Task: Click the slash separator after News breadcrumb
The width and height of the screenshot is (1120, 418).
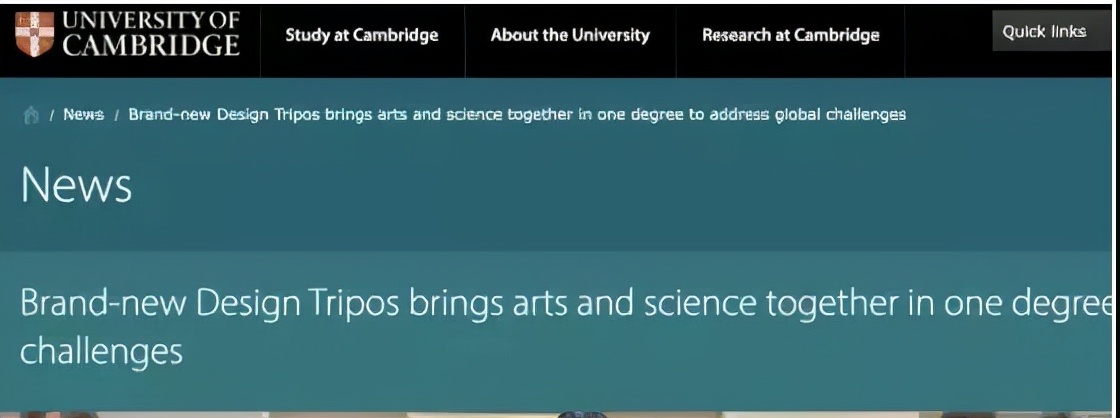Action: coord(116,116)
